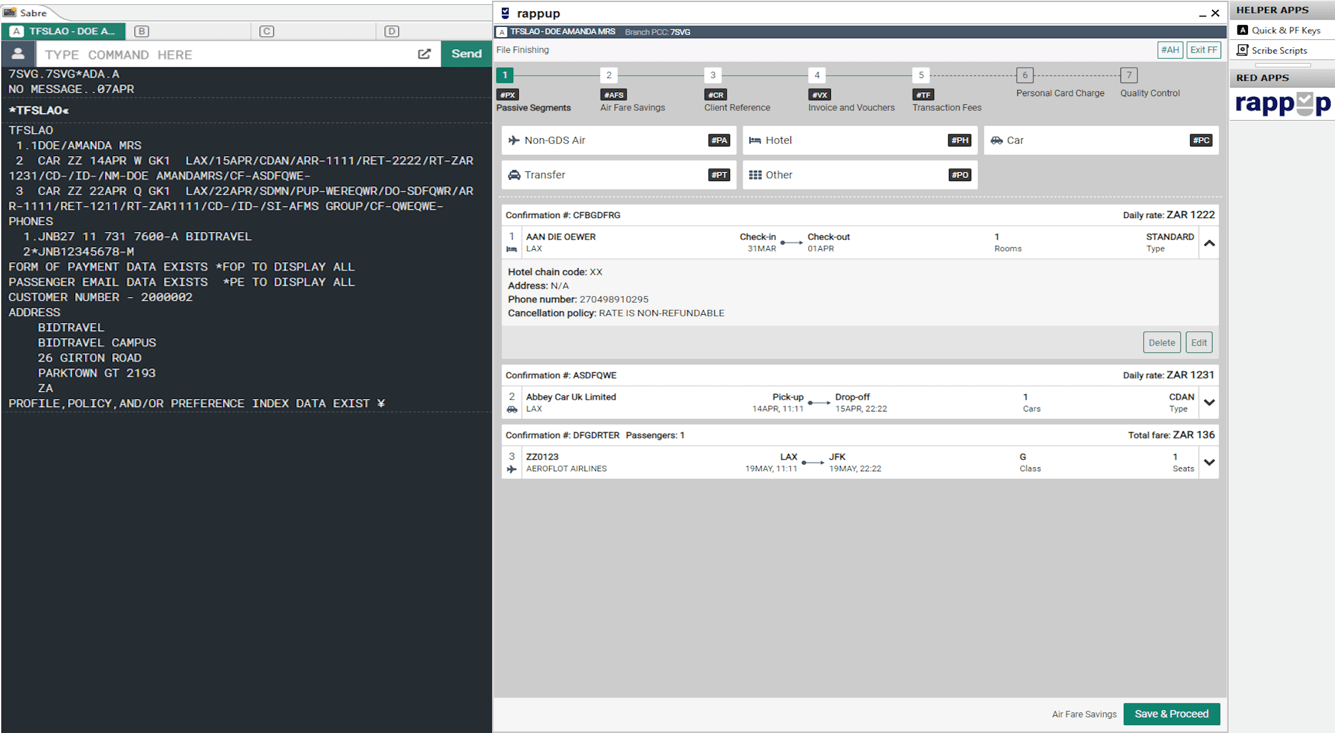The image size is (1335, 733).
Task: Click the Exit FF button
Action: (x=1204, y=50)
